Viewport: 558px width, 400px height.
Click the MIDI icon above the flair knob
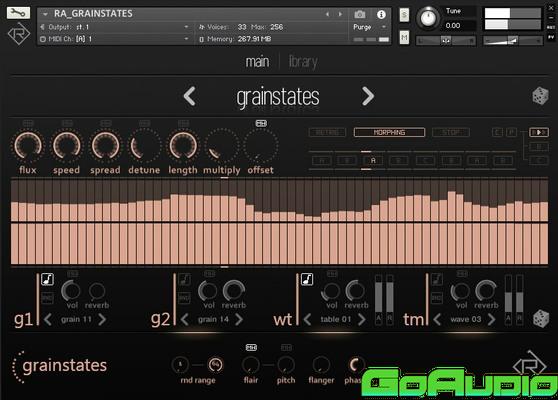coord(251,347)
